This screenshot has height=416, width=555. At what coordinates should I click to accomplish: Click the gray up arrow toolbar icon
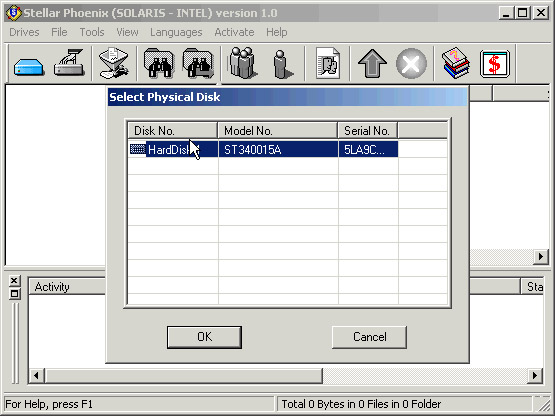372,63
